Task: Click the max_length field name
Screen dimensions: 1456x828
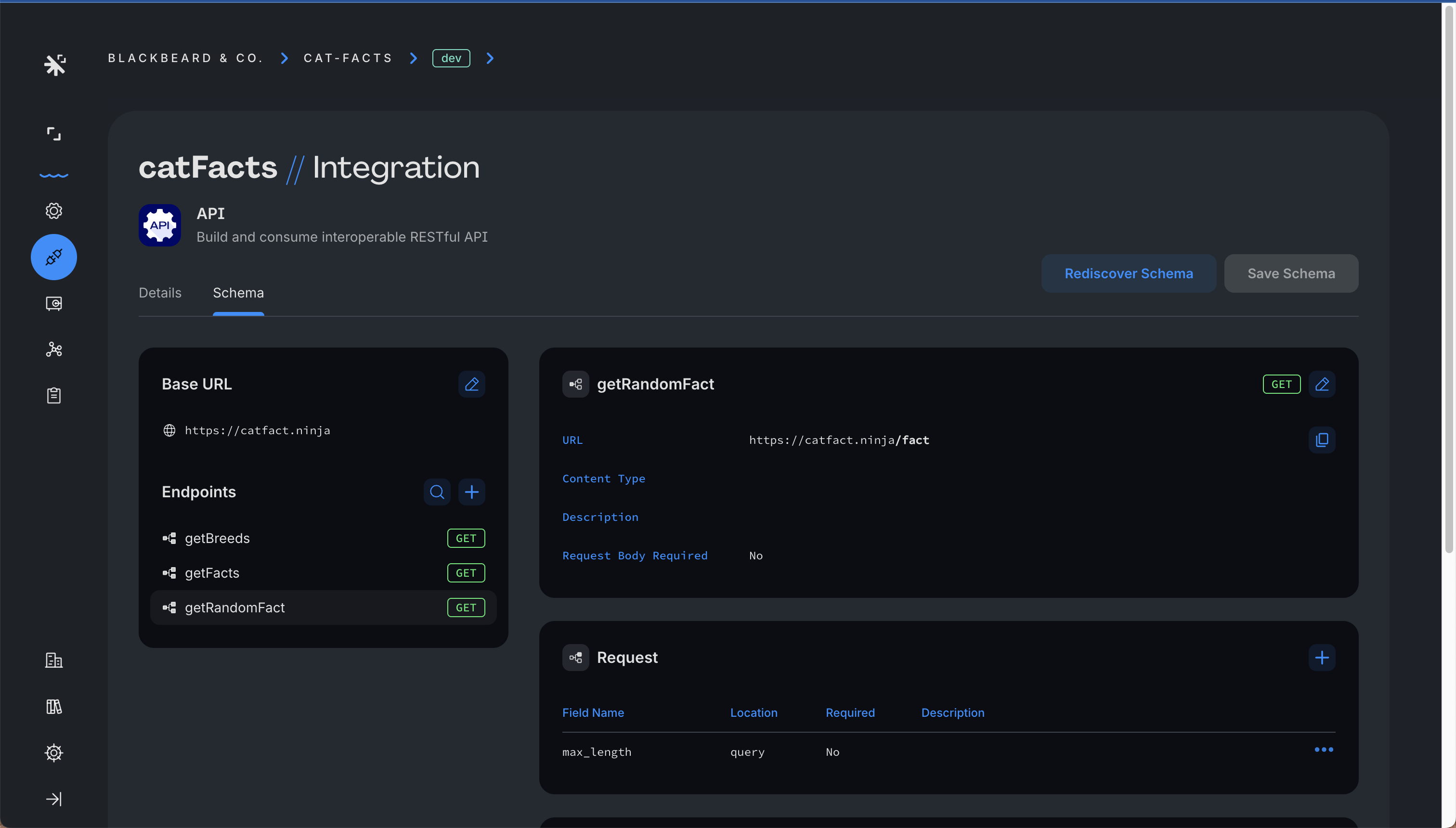Action: [597, 752]
